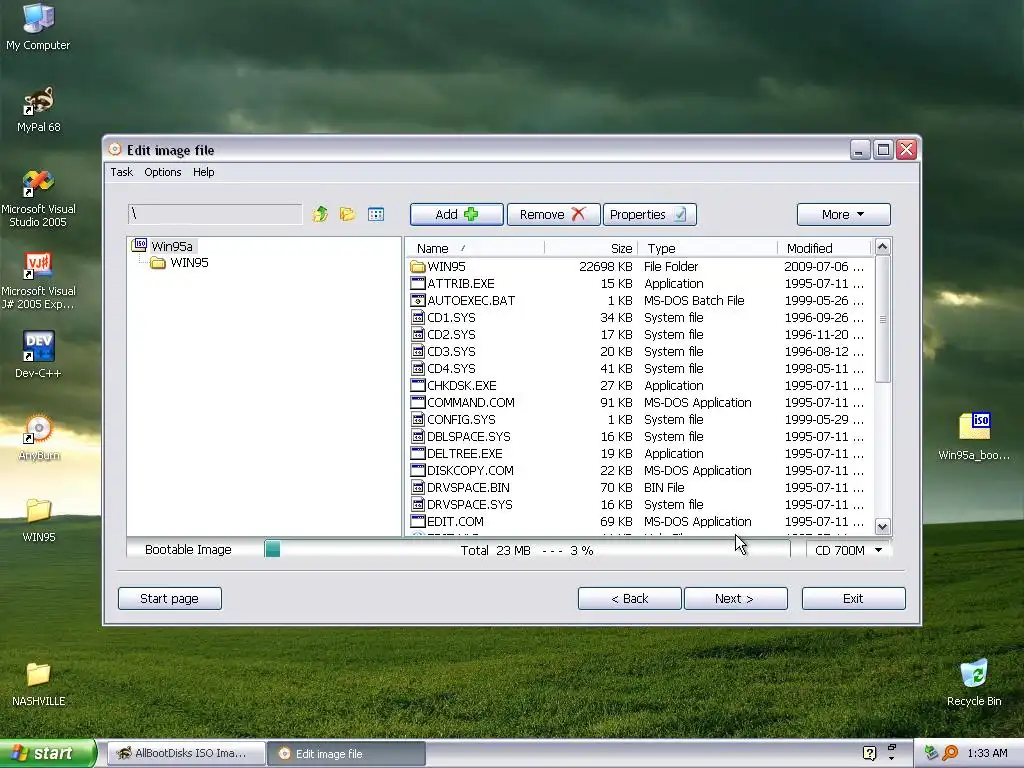Select Microsoft Visual Studio 2005 desktop icon
1024x768 pixels.
pyautogui.click(x=38, y=199)
